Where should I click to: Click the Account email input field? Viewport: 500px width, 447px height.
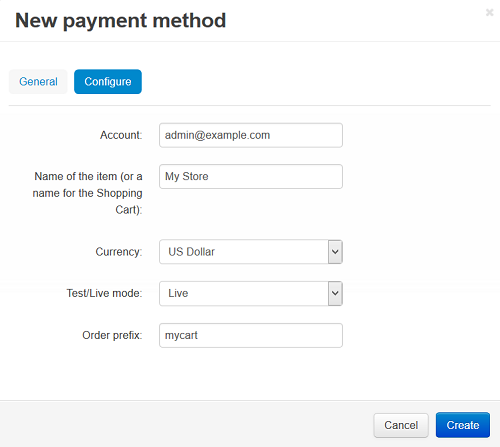click(251, 135)
